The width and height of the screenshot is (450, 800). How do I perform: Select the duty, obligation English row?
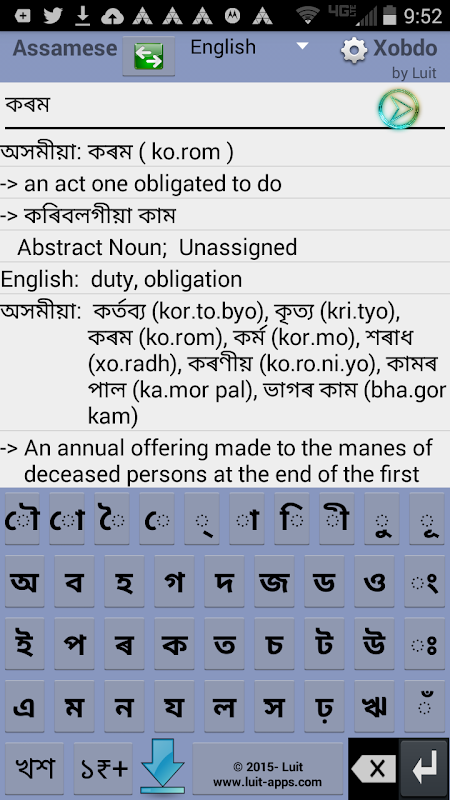[225, 279]
